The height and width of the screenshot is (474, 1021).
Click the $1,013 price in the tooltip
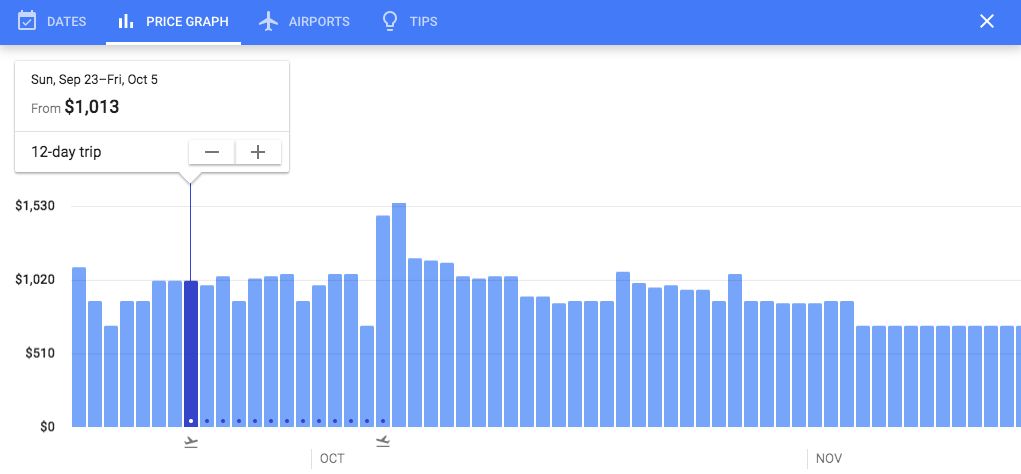tap(92, 107)
